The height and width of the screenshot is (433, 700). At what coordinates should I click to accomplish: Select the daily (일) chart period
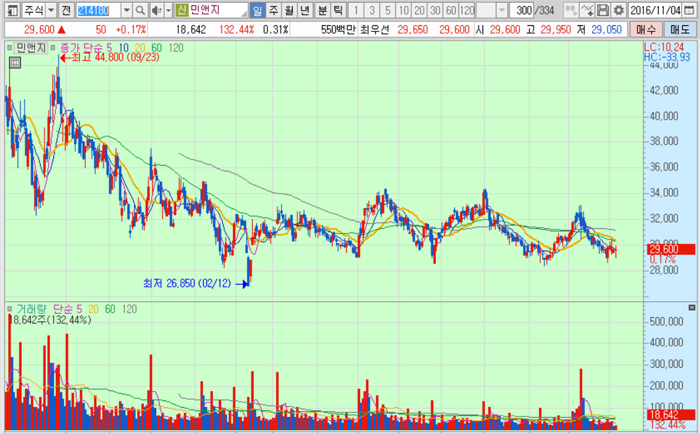[x=257, y=10]
